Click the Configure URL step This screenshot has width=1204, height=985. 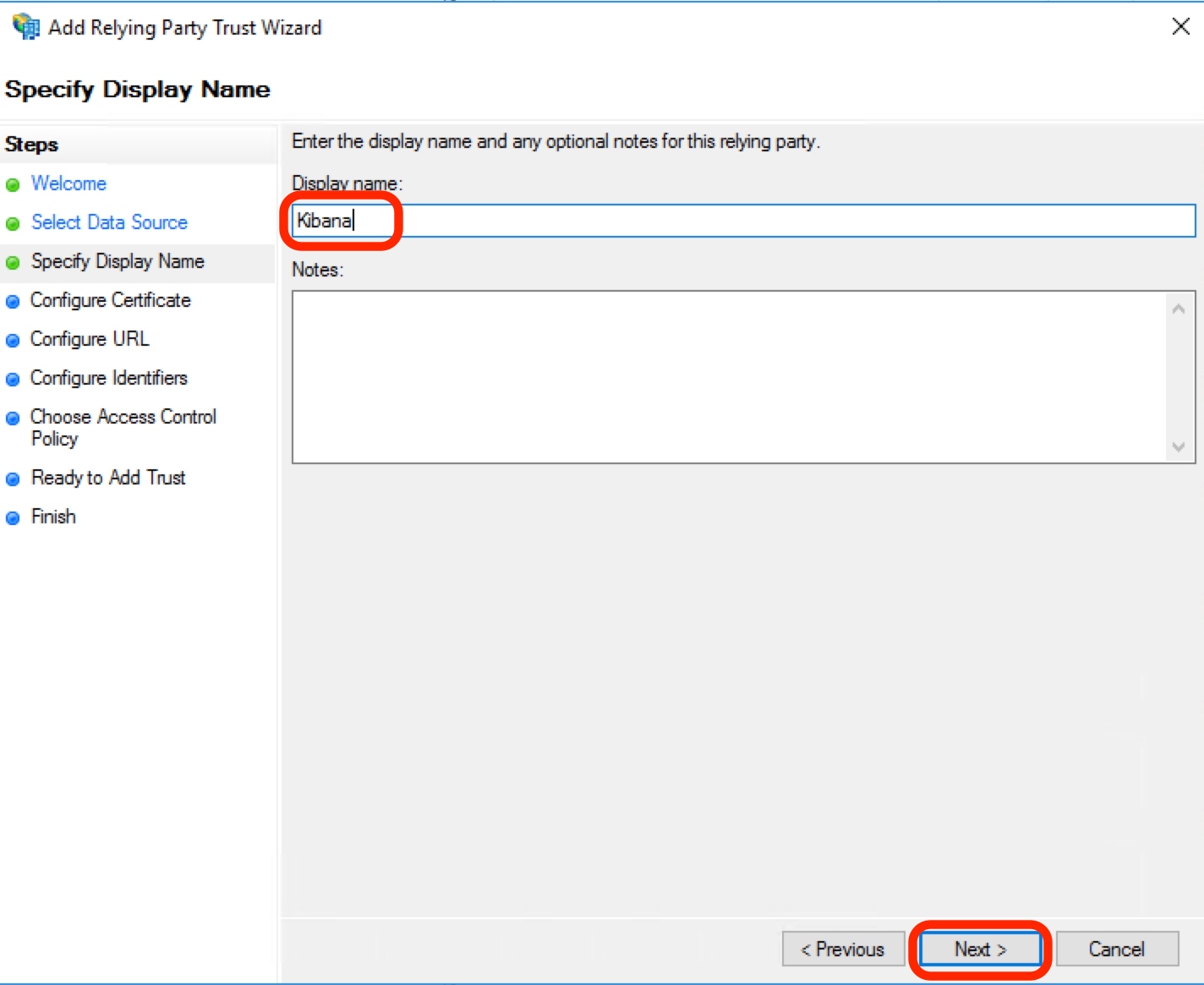coord(90,339)
